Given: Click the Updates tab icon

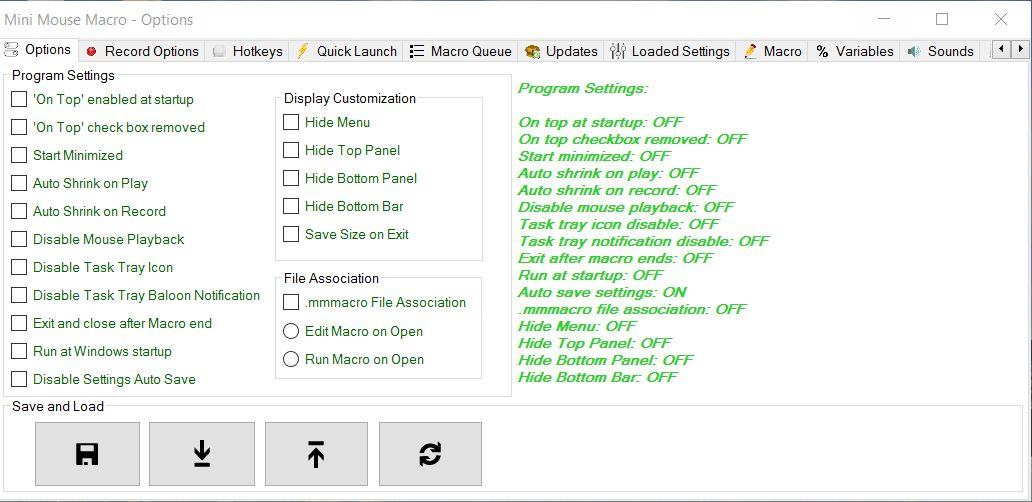Looking at the screenshot, I should [x=532, y=51].
